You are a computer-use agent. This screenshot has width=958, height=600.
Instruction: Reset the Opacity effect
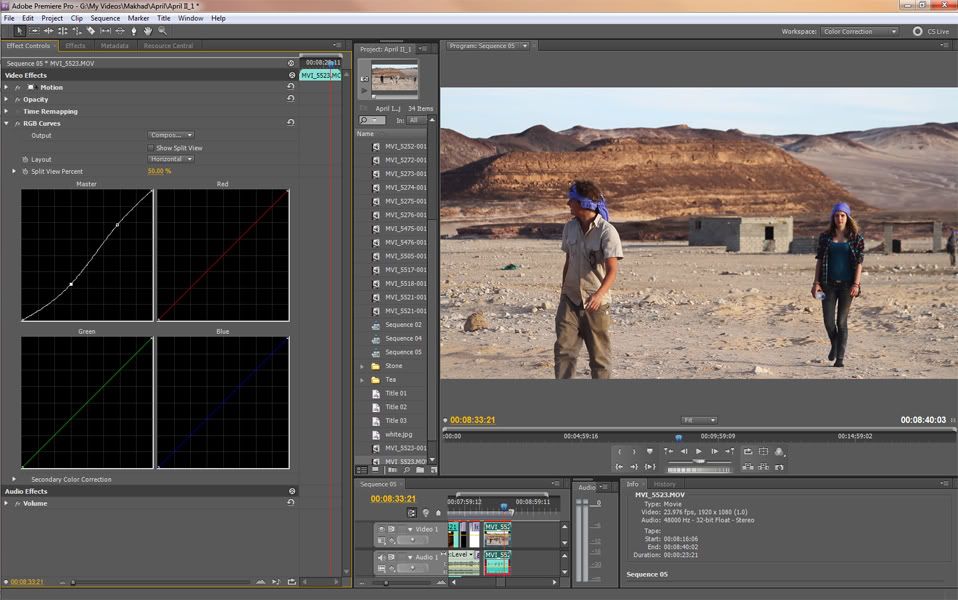point(291,99)
